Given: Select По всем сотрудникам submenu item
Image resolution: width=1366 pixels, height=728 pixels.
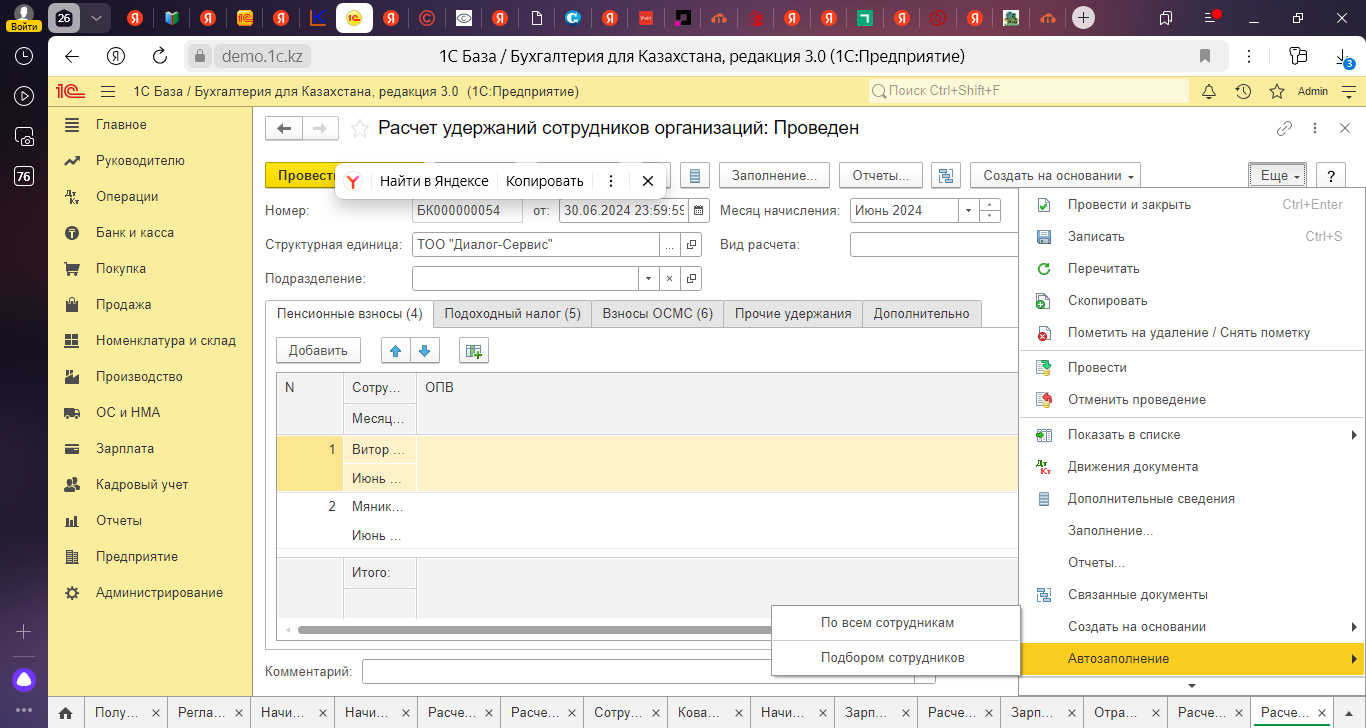Looking at the screenshot, I should 887,623.
